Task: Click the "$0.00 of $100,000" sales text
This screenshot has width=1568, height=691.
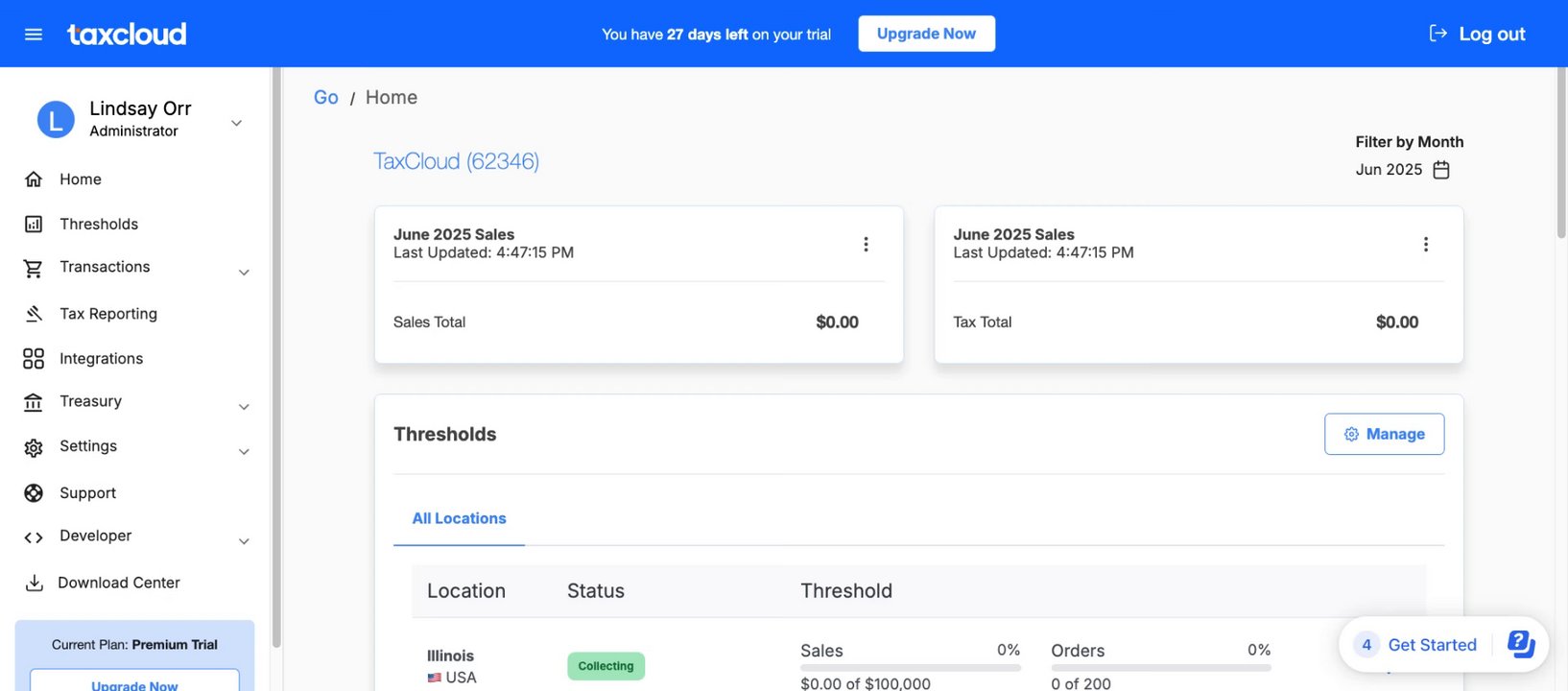Action: 866,683
